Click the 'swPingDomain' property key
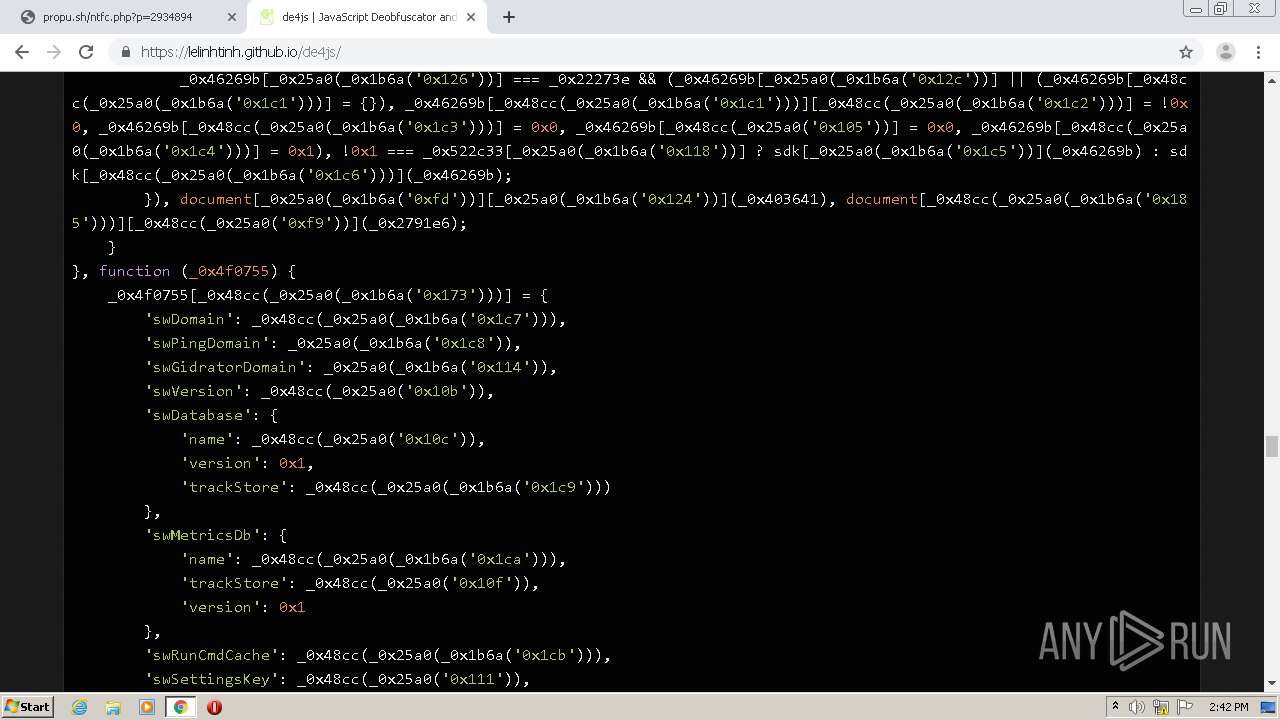Screen dimensions: 1280x720 click(x=206, y=343)
